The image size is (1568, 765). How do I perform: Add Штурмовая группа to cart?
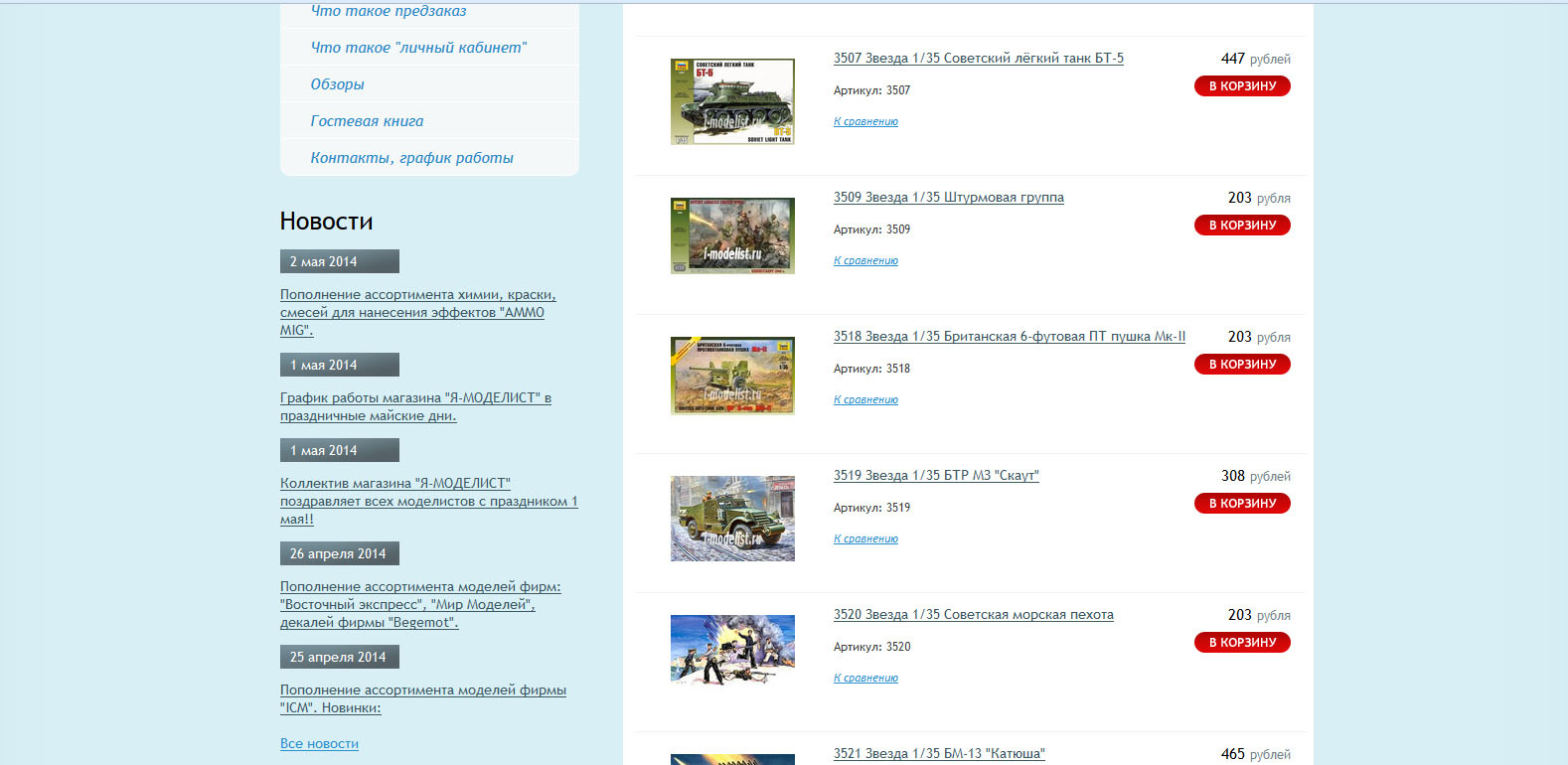tap(1242, 226)
